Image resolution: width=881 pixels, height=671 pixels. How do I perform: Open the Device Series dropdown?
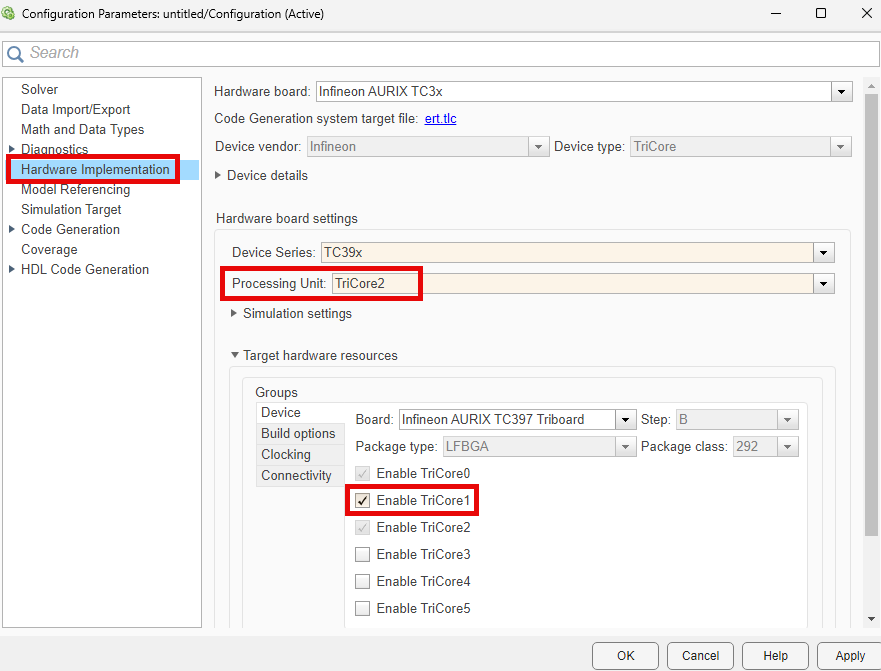point(823,252)
